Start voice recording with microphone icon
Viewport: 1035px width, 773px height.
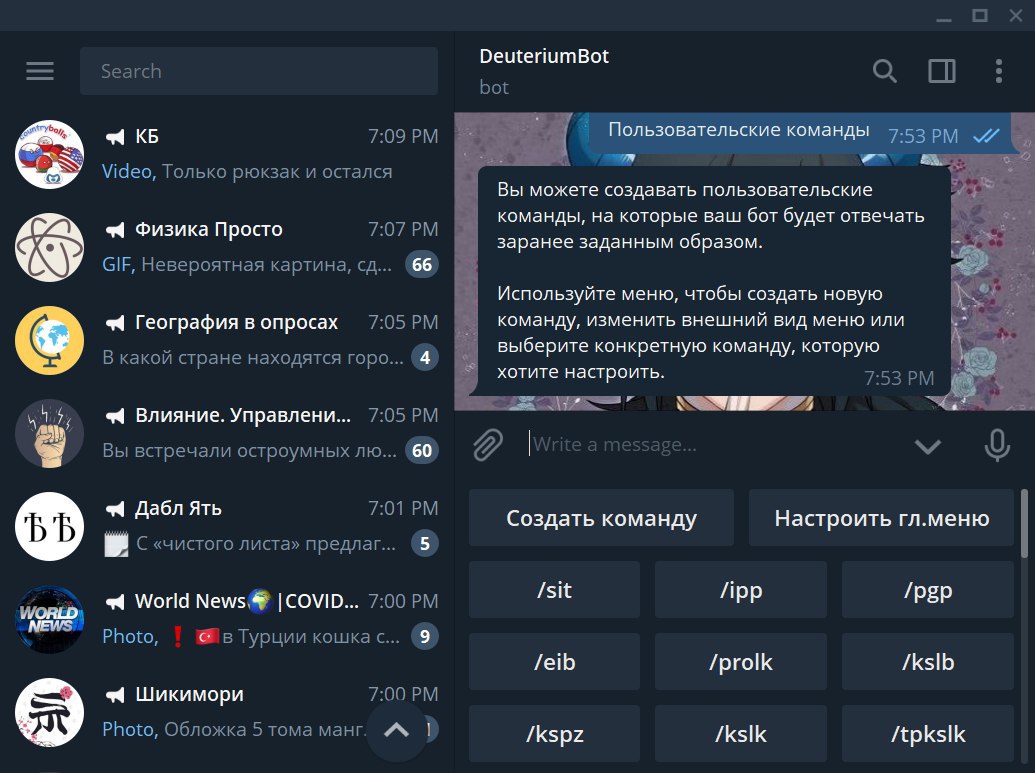pos(997,445)
